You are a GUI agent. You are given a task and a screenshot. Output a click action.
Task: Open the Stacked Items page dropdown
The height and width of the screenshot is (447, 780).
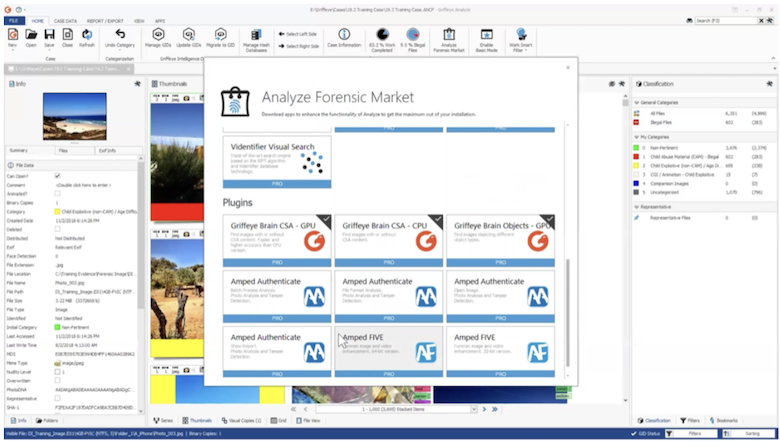pyautogui.click(x=474, y=409)
